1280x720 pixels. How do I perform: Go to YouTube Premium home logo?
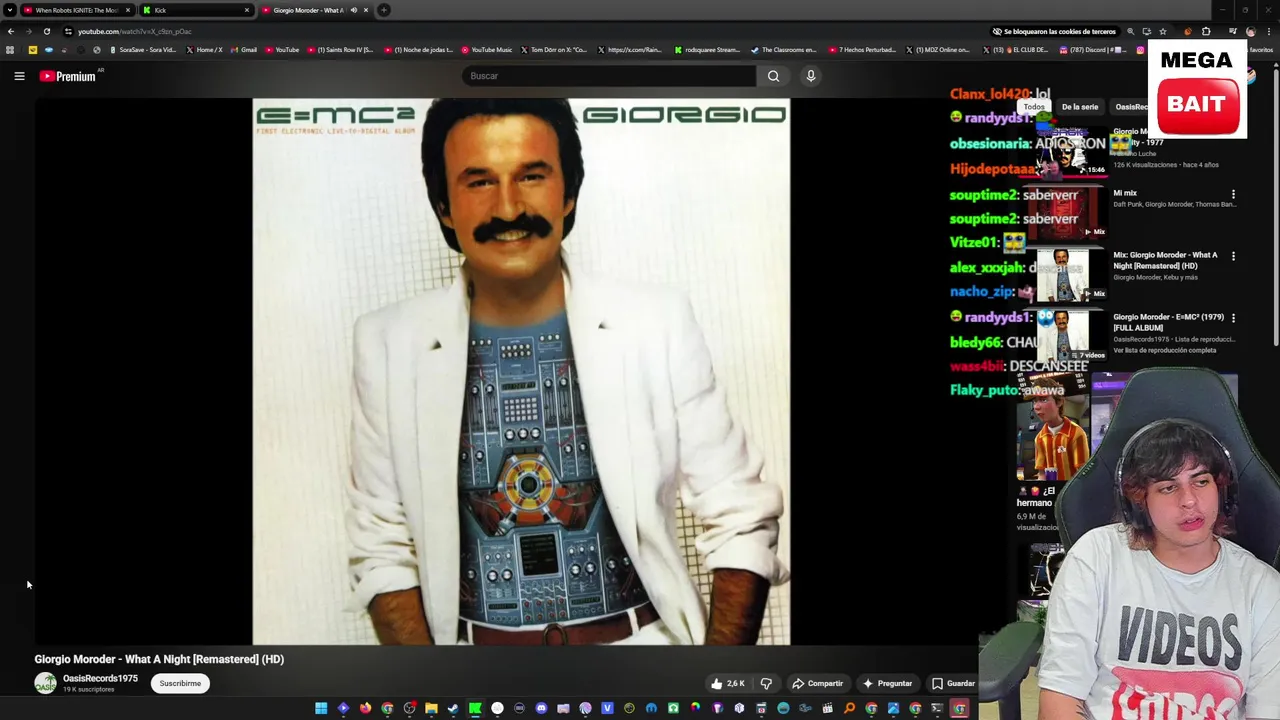click(x=68, y=76)
